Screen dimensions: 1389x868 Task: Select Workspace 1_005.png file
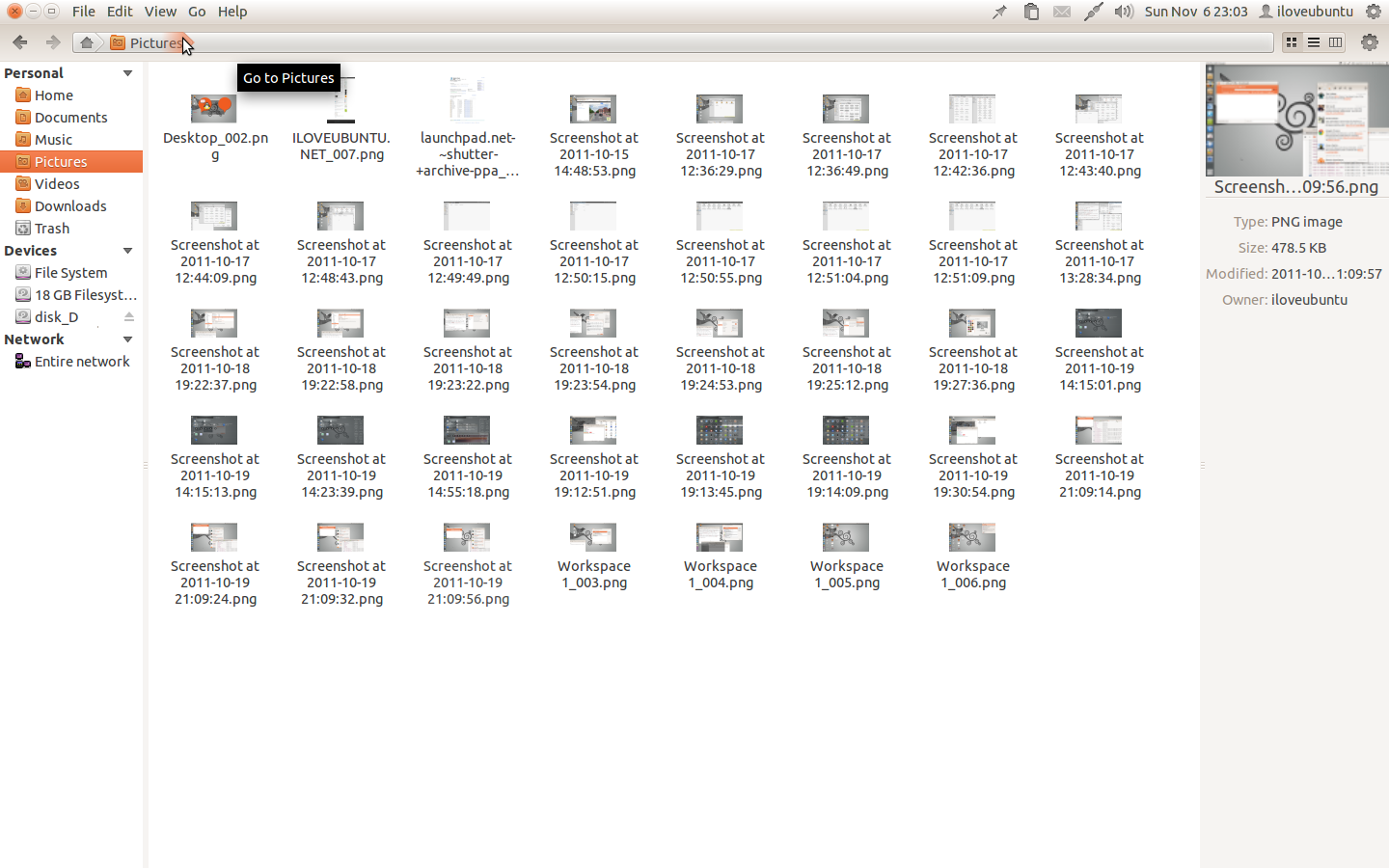(846, 556)
